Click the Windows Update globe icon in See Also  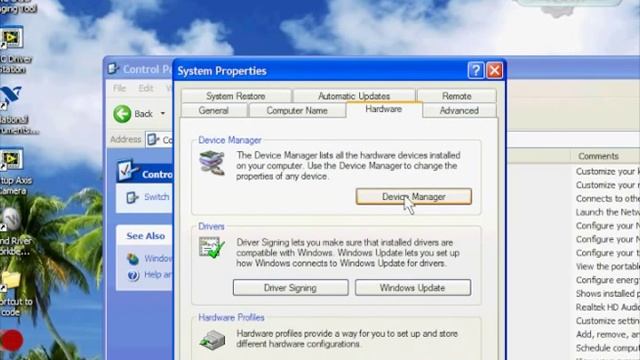[133, 259]
